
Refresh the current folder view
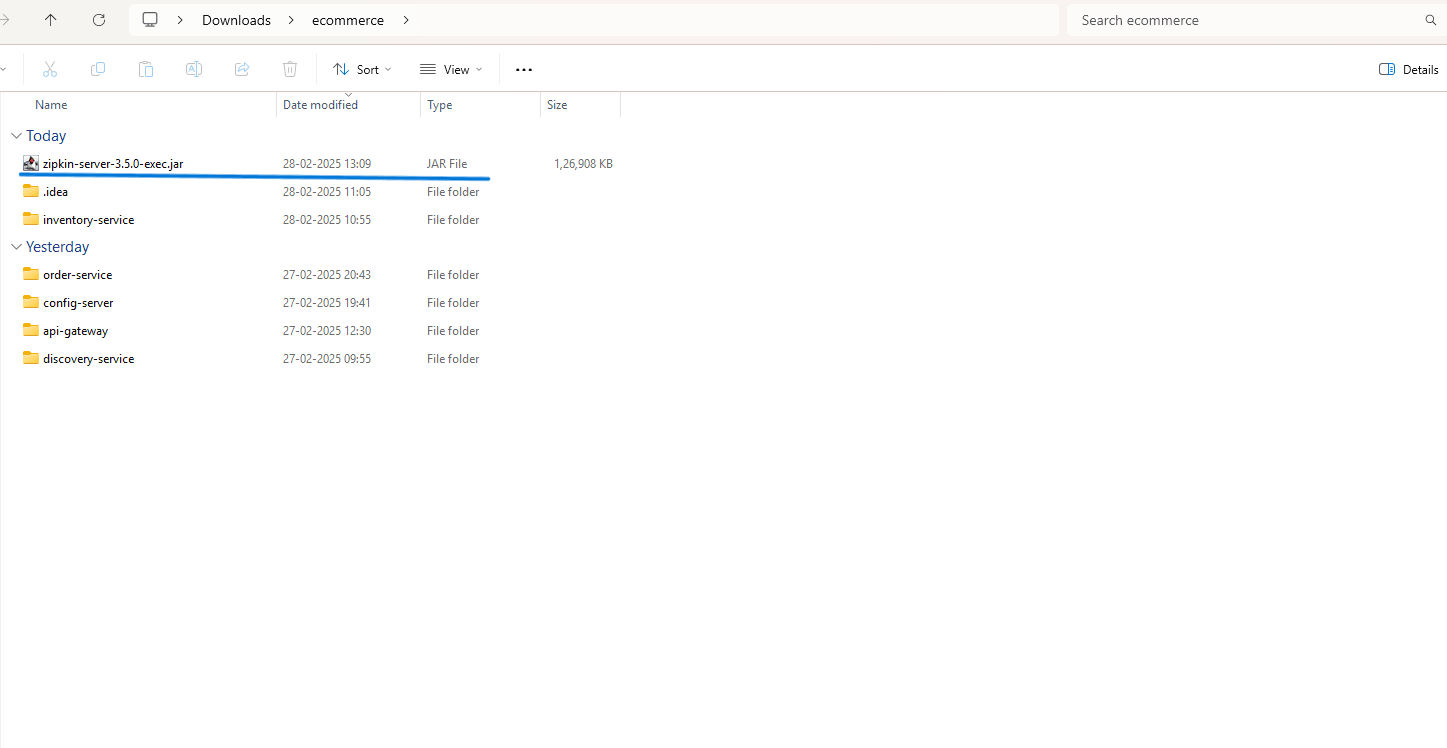click(98, 20)
